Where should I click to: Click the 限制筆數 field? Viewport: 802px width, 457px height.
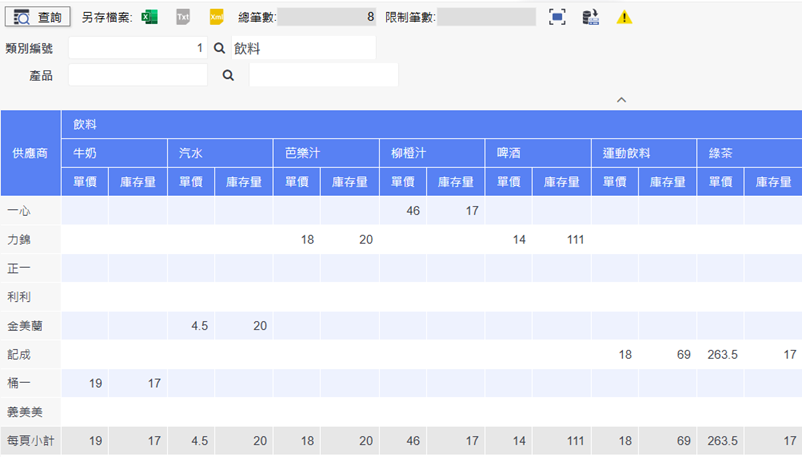pyautogui.click(x=486, y=17)
